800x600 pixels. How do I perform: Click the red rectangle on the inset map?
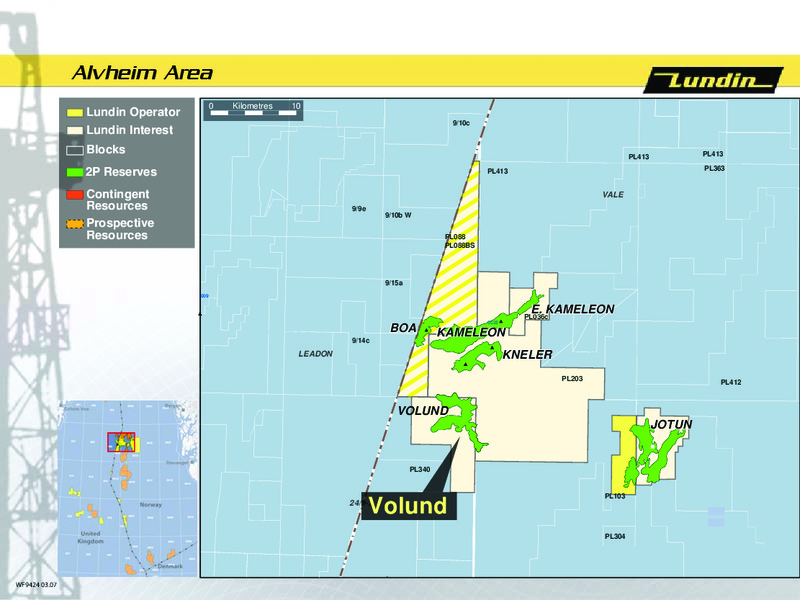[121, 442]
